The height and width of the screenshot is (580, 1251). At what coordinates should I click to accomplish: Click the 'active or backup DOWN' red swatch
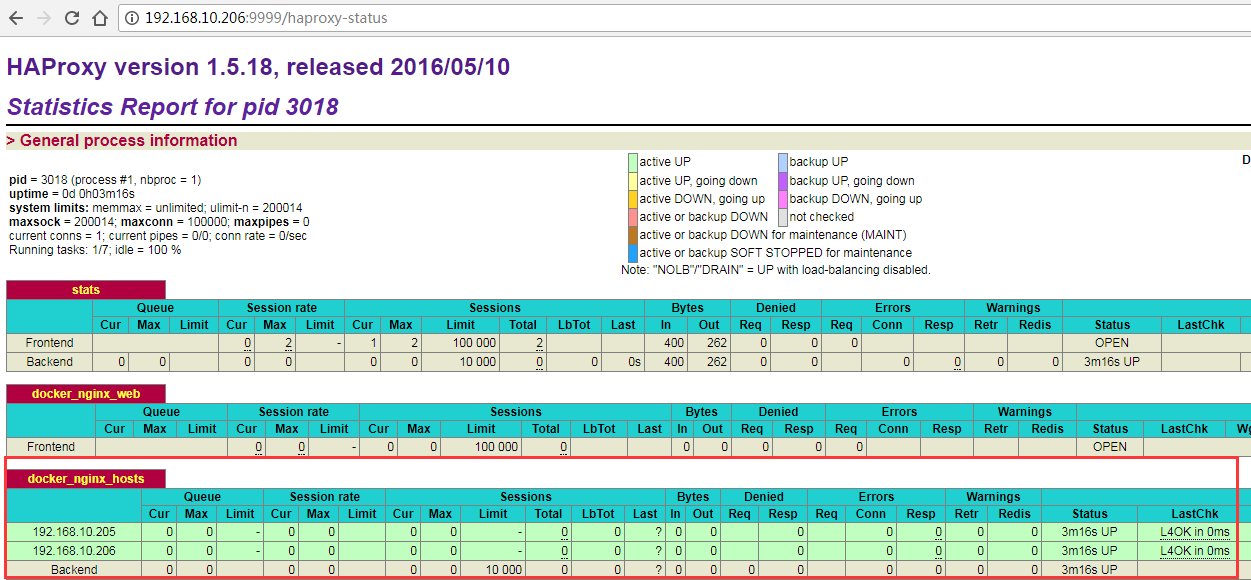click(632, 217)
